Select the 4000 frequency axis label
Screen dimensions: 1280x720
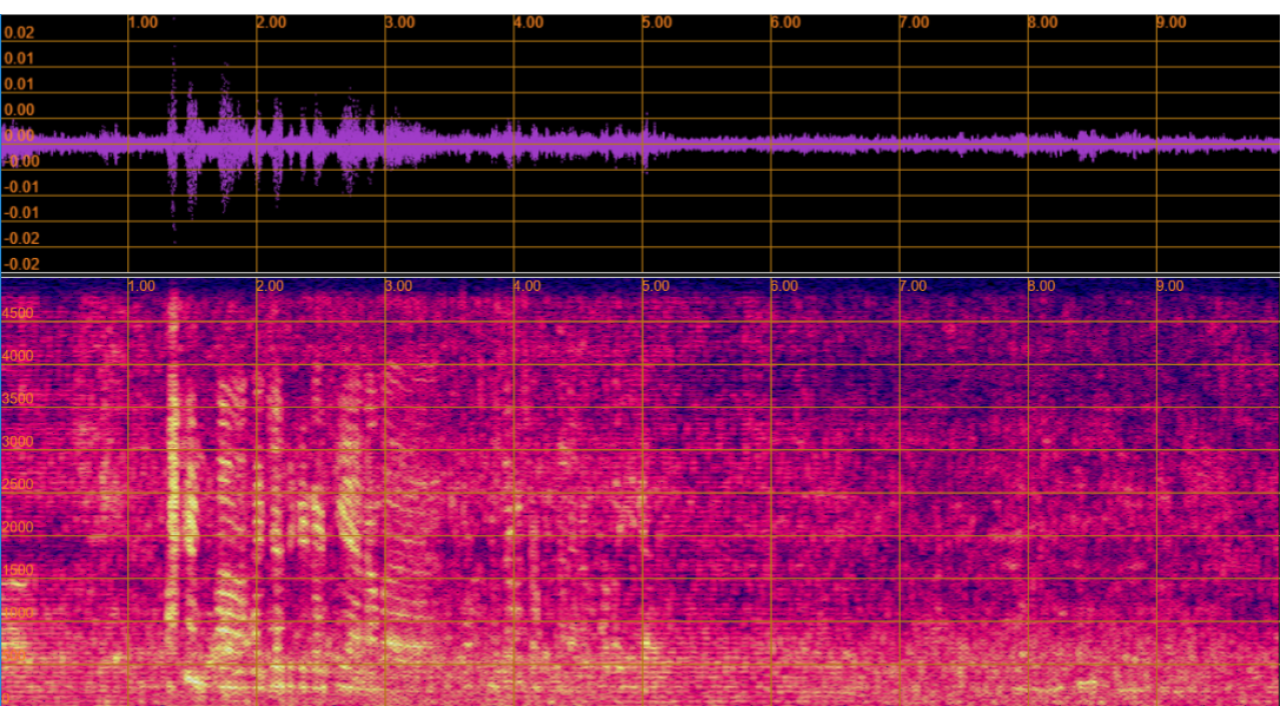pyautogui.click(x=19, y=356)
